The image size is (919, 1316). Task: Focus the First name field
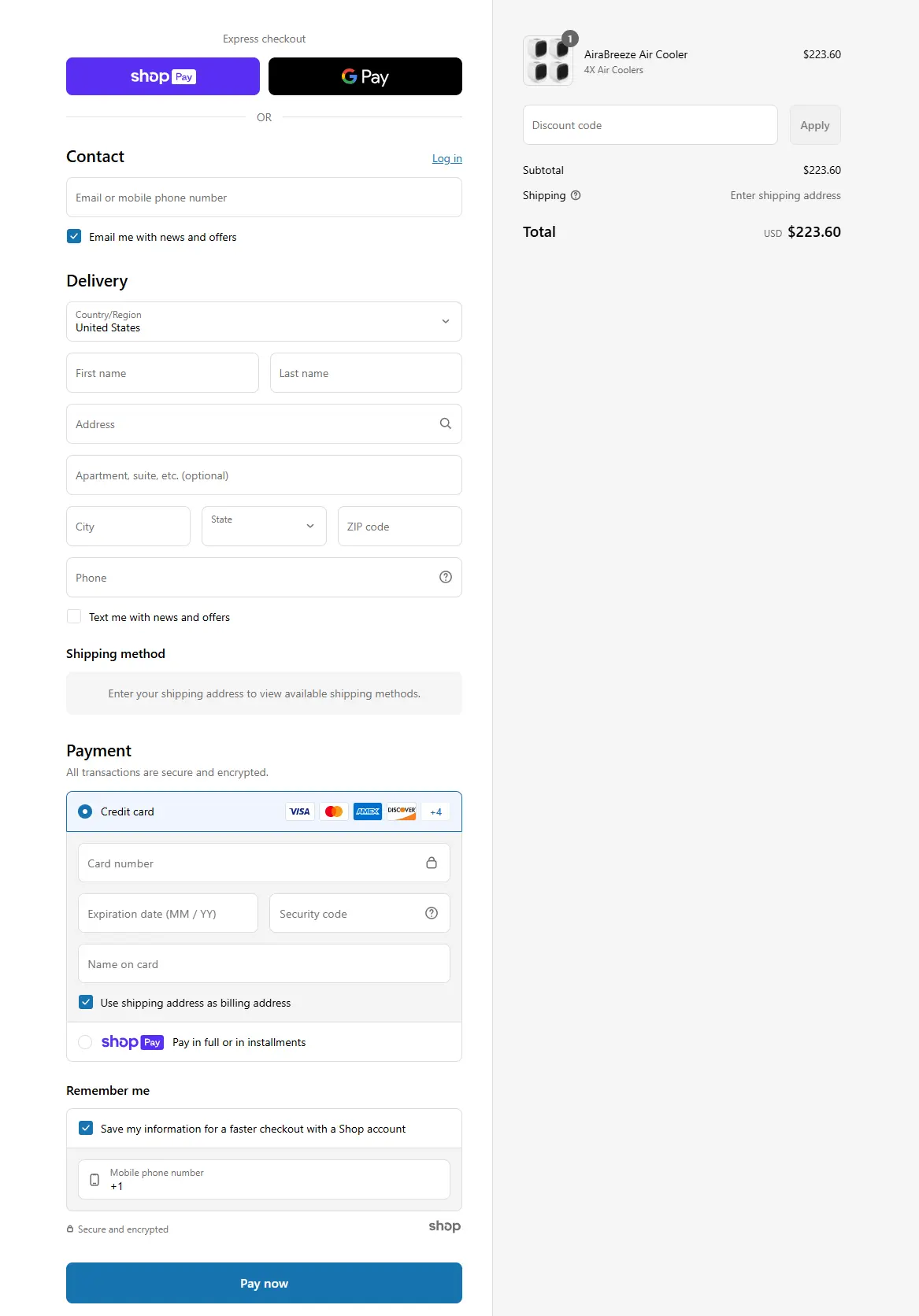tap(162, 373)
